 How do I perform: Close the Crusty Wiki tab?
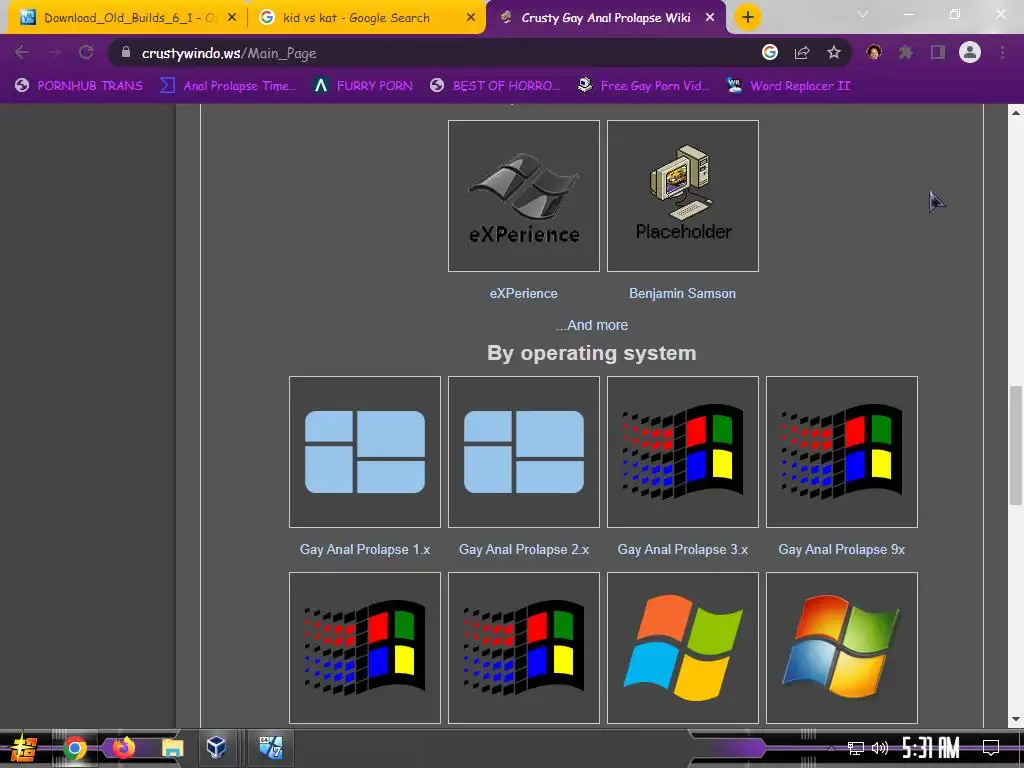(x=710, y=18)
